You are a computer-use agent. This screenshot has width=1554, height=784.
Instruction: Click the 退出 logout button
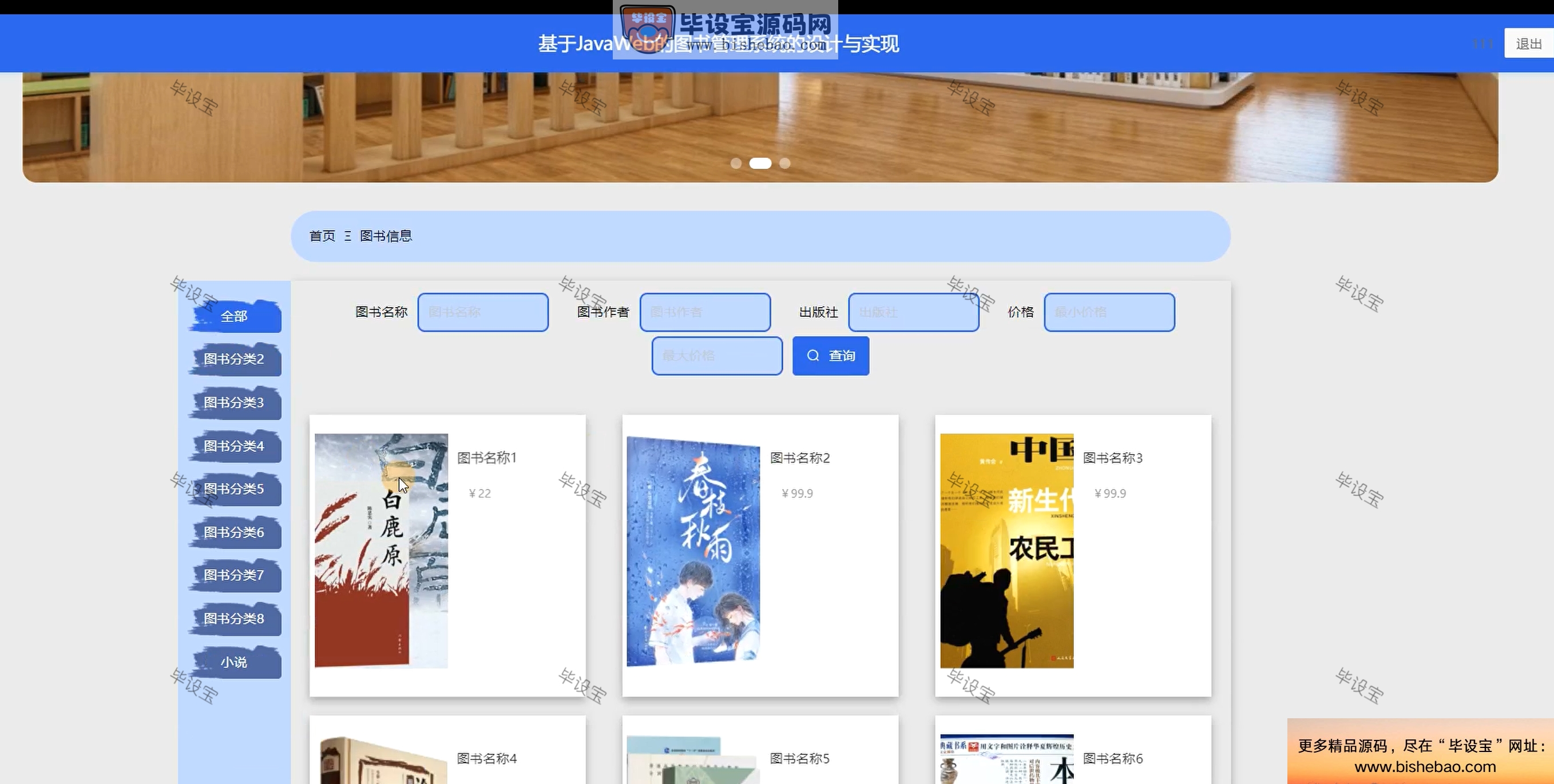coord(1529,43)
